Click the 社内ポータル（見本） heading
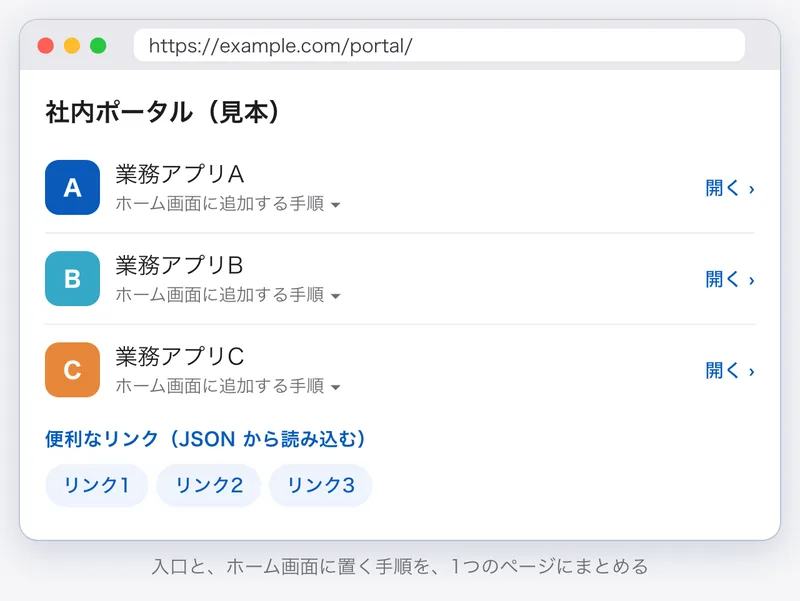The image size is (800, 601). click(163, 112)
